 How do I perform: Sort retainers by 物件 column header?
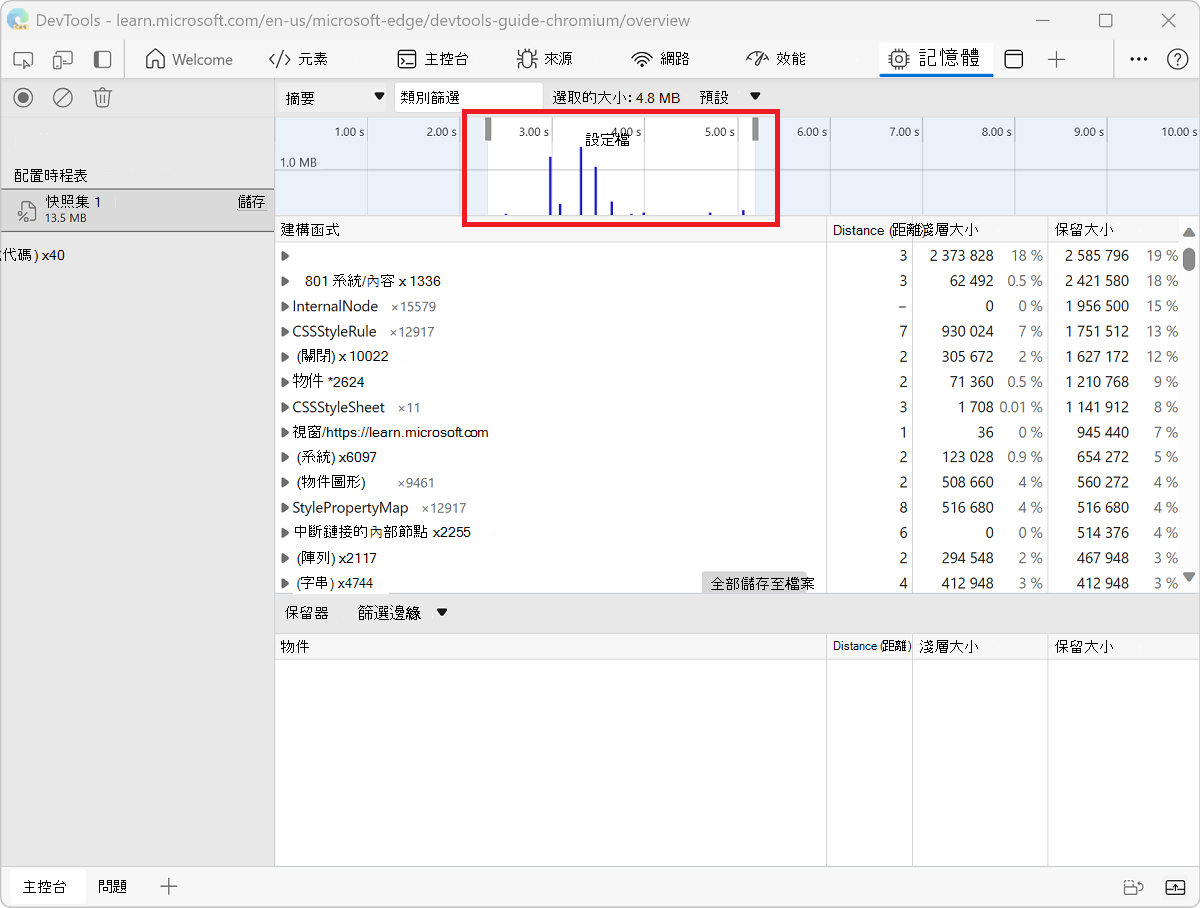551,647
